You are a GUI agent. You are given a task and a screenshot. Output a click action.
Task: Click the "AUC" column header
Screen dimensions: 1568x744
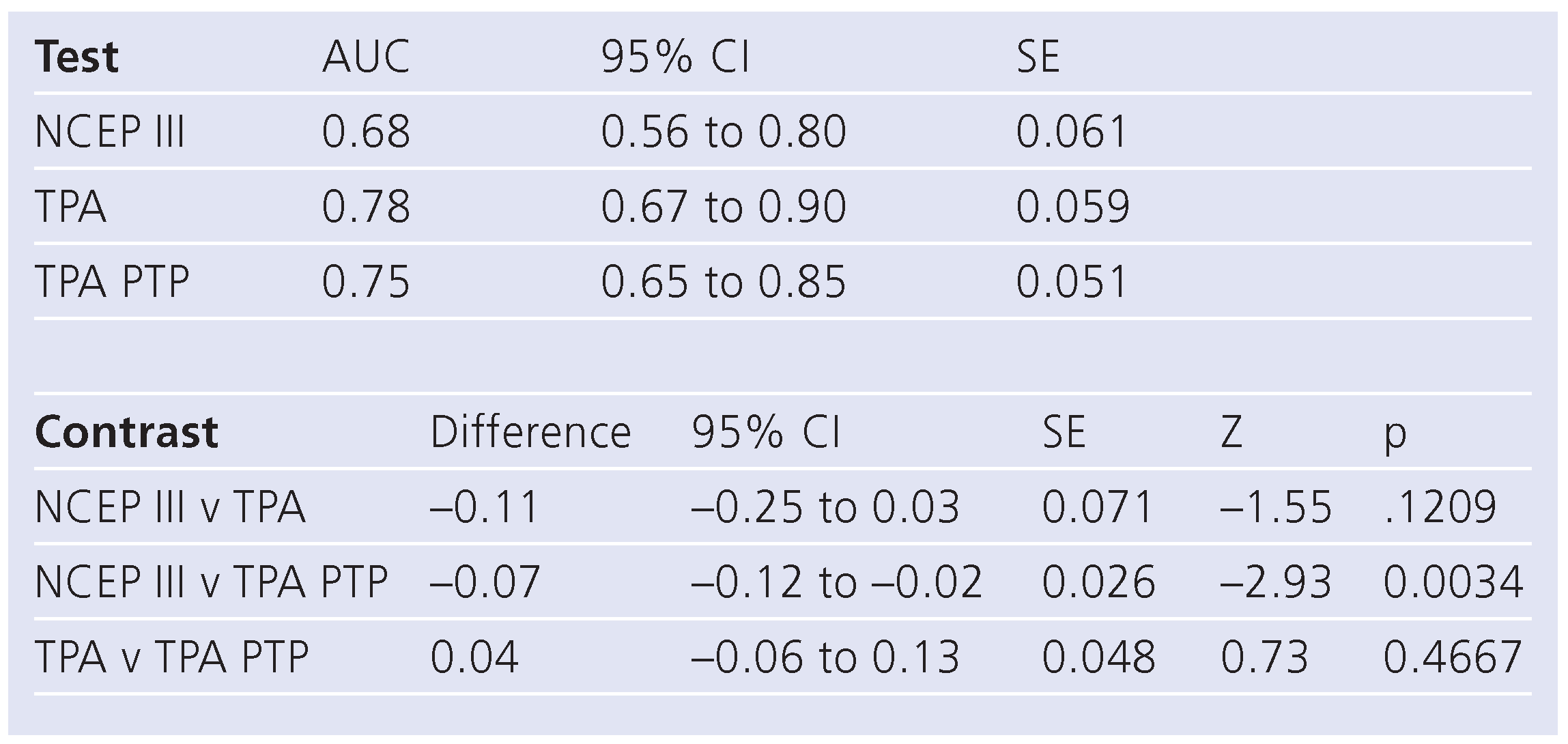[366, 57]
